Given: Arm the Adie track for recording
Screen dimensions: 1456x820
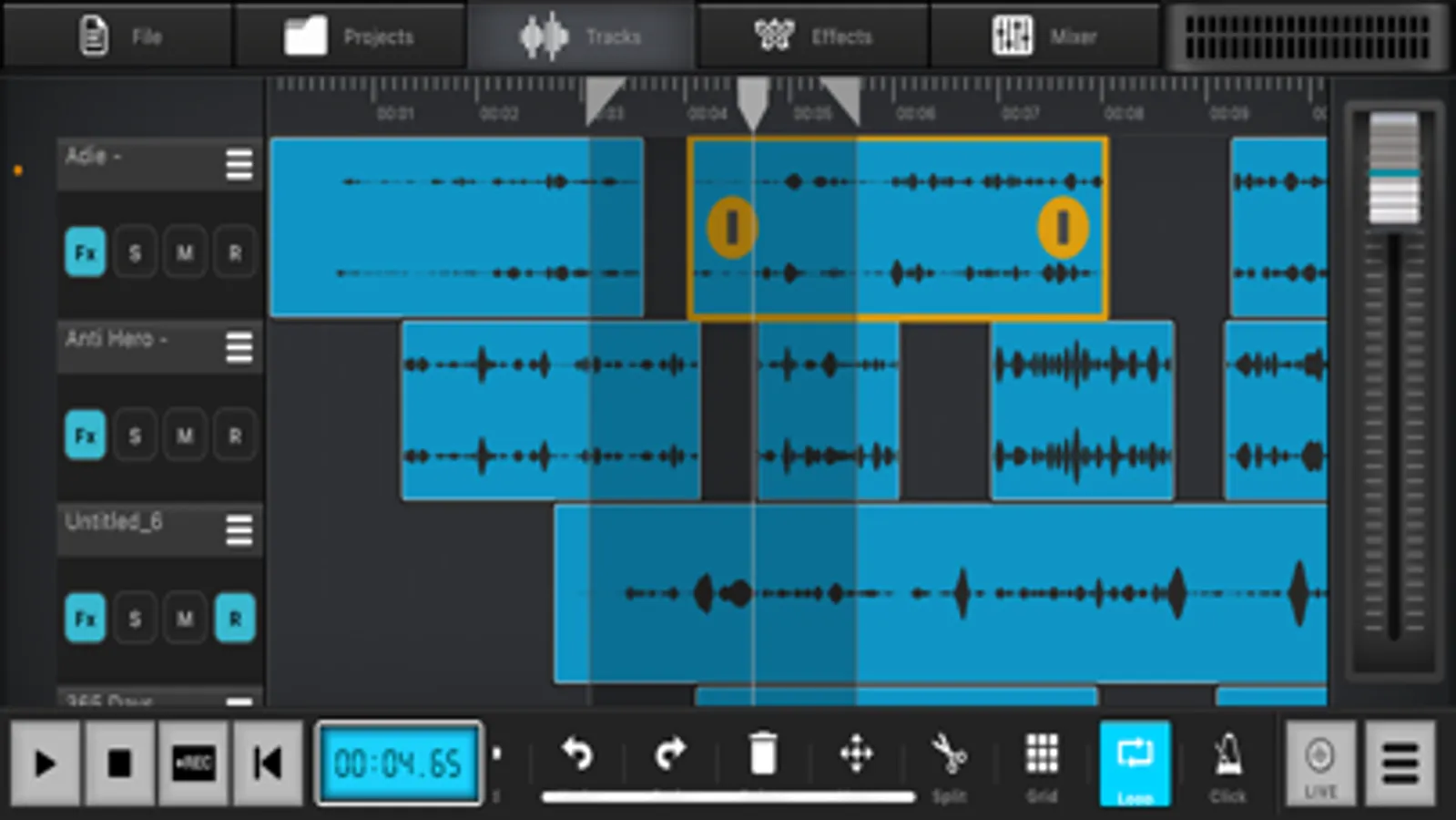Looking at the screenshot, I should coord(235,252).
